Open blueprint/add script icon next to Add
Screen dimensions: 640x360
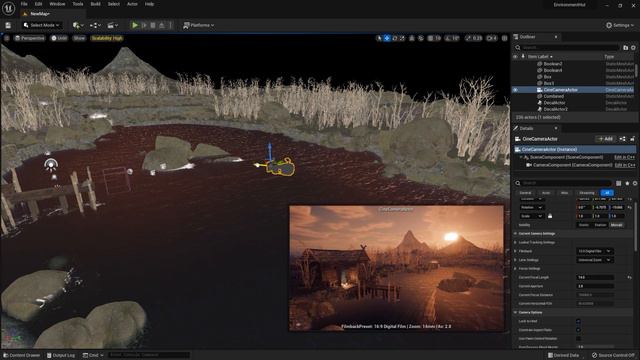tap(622, 139)
